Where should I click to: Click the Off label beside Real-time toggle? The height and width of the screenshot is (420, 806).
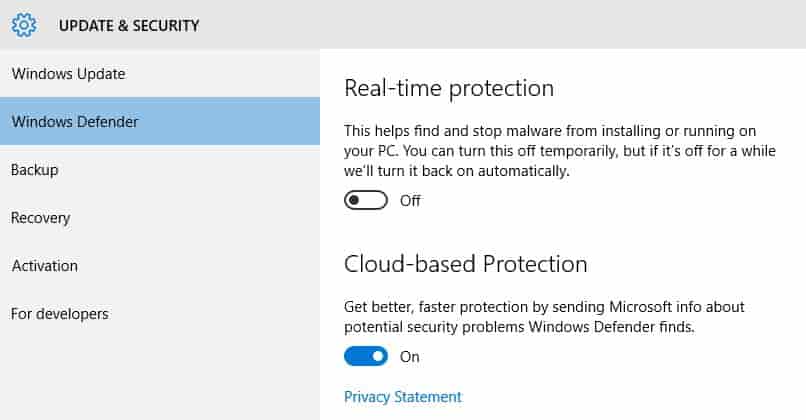point(410,200)
